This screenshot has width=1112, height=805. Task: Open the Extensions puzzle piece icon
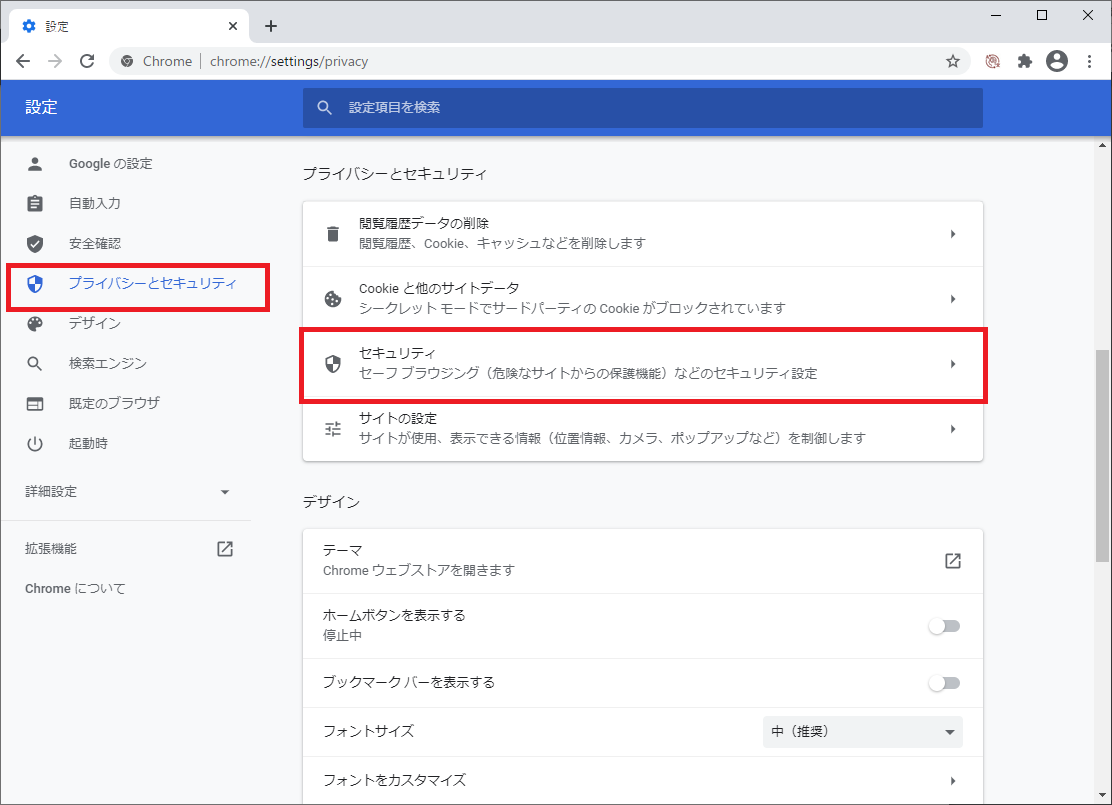point(1024,61)
